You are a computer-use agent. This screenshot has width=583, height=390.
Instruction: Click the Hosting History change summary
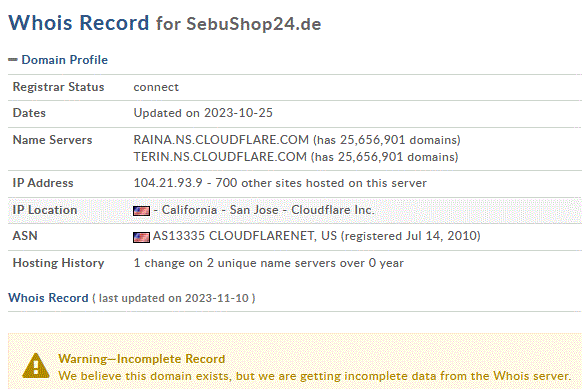point(268,263)
